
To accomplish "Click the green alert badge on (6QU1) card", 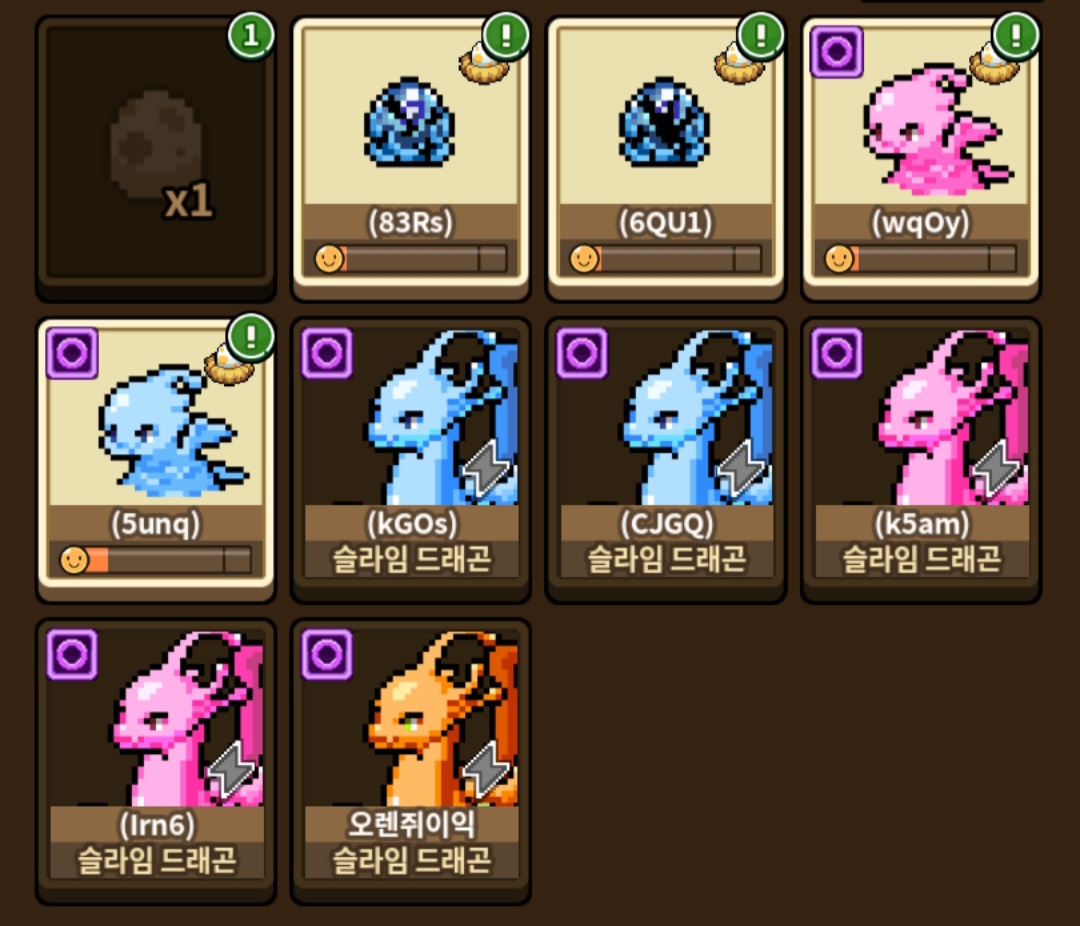I will click(x=760, y=35).
